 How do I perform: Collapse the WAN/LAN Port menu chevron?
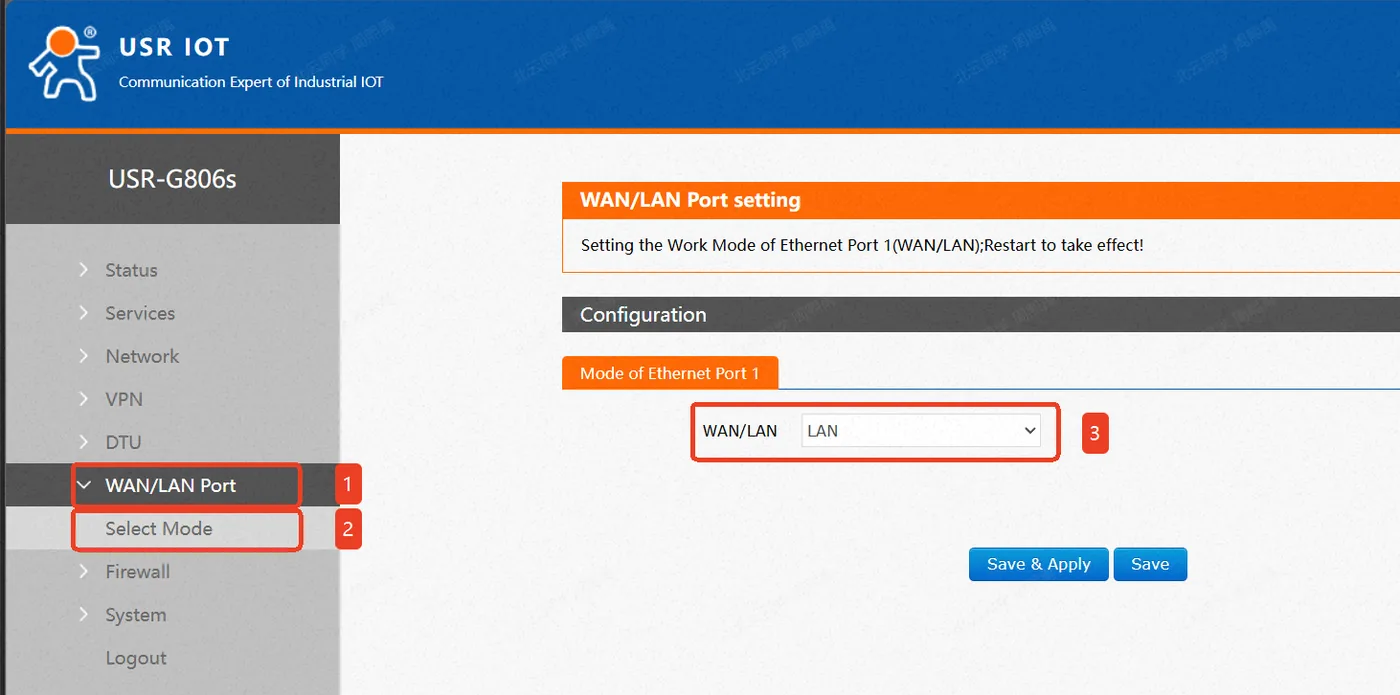(x=84, y=486)
